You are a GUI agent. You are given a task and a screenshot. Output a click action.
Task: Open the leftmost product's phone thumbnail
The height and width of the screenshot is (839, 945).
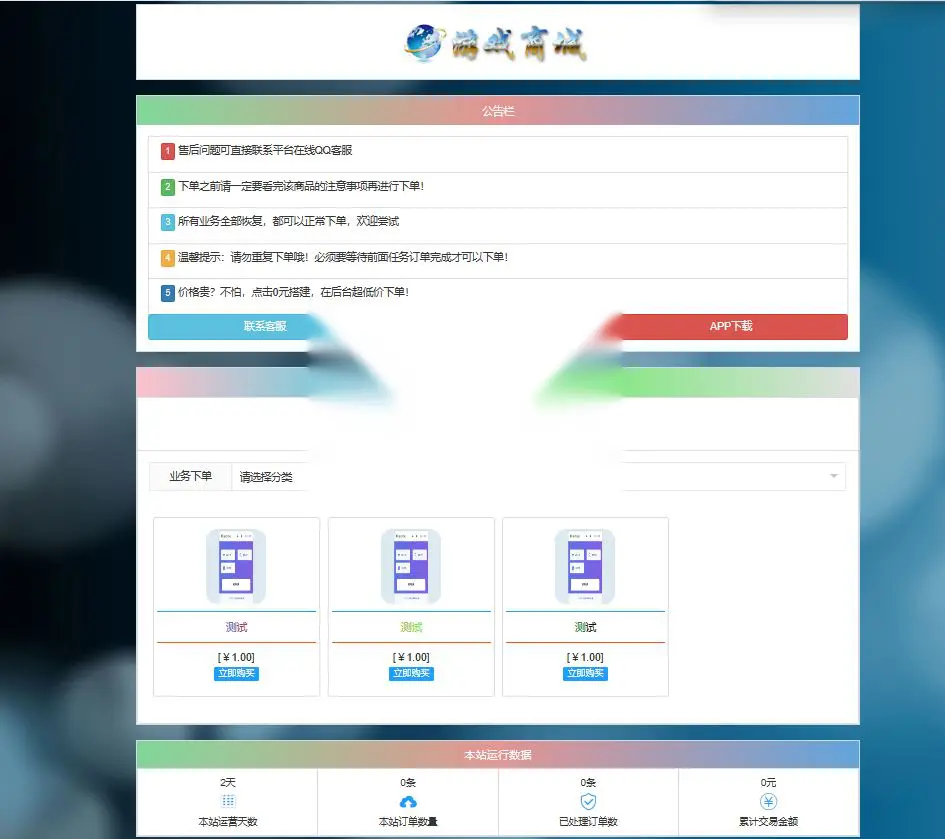point(236,566)
